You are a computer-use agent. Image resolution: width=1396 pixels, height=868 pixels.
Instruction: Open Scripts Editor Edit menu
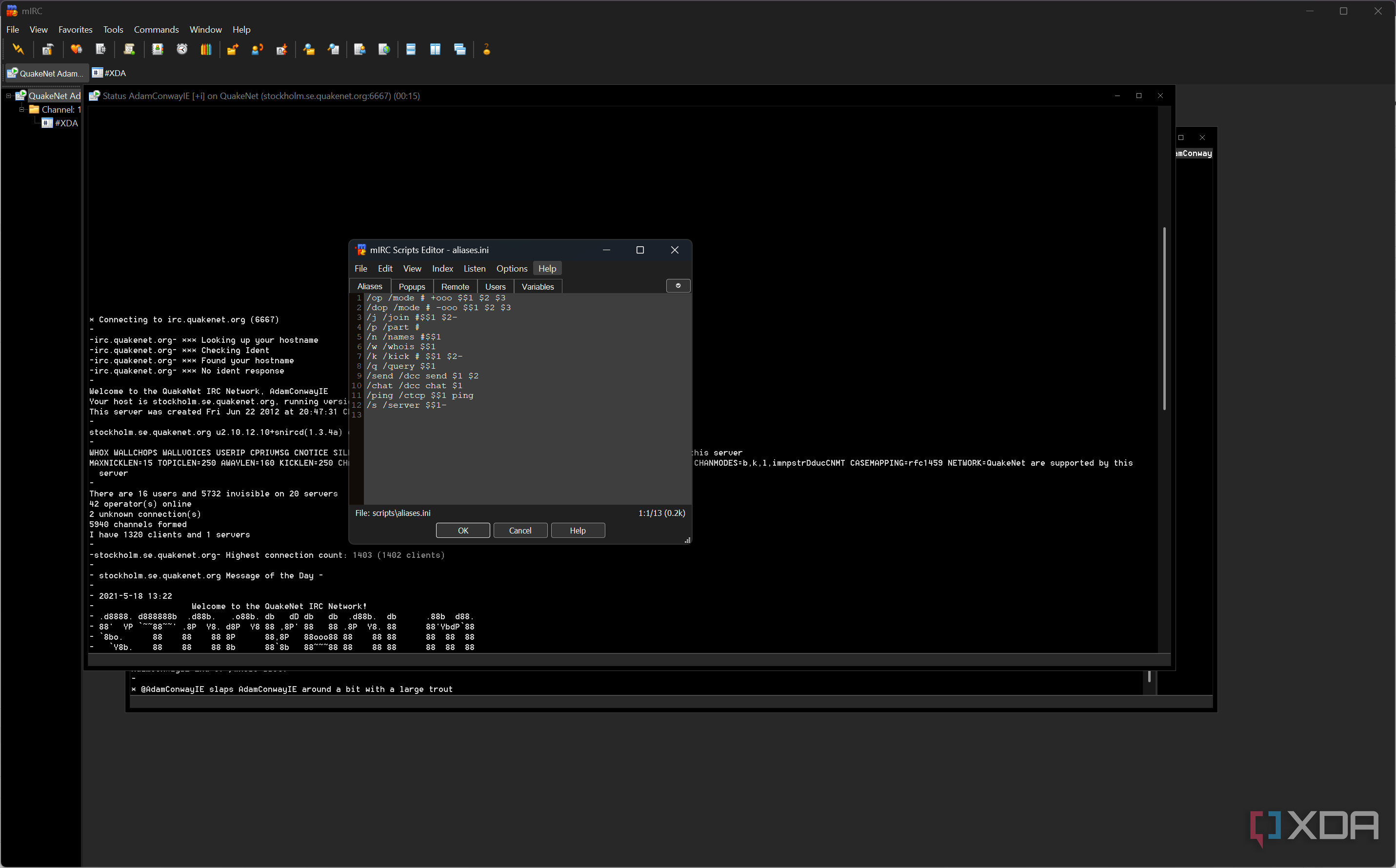385,269
